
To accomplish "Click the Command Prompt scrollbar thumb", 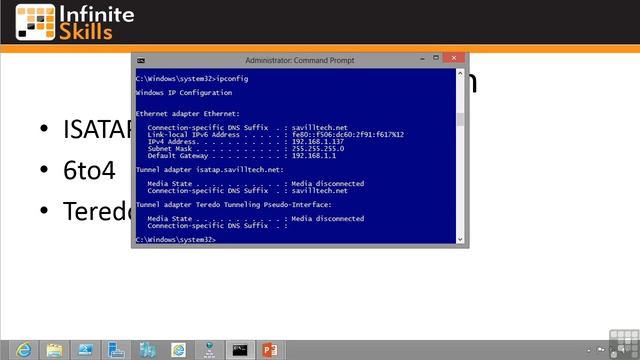I will pyautogui.click(x=460, y=120).
